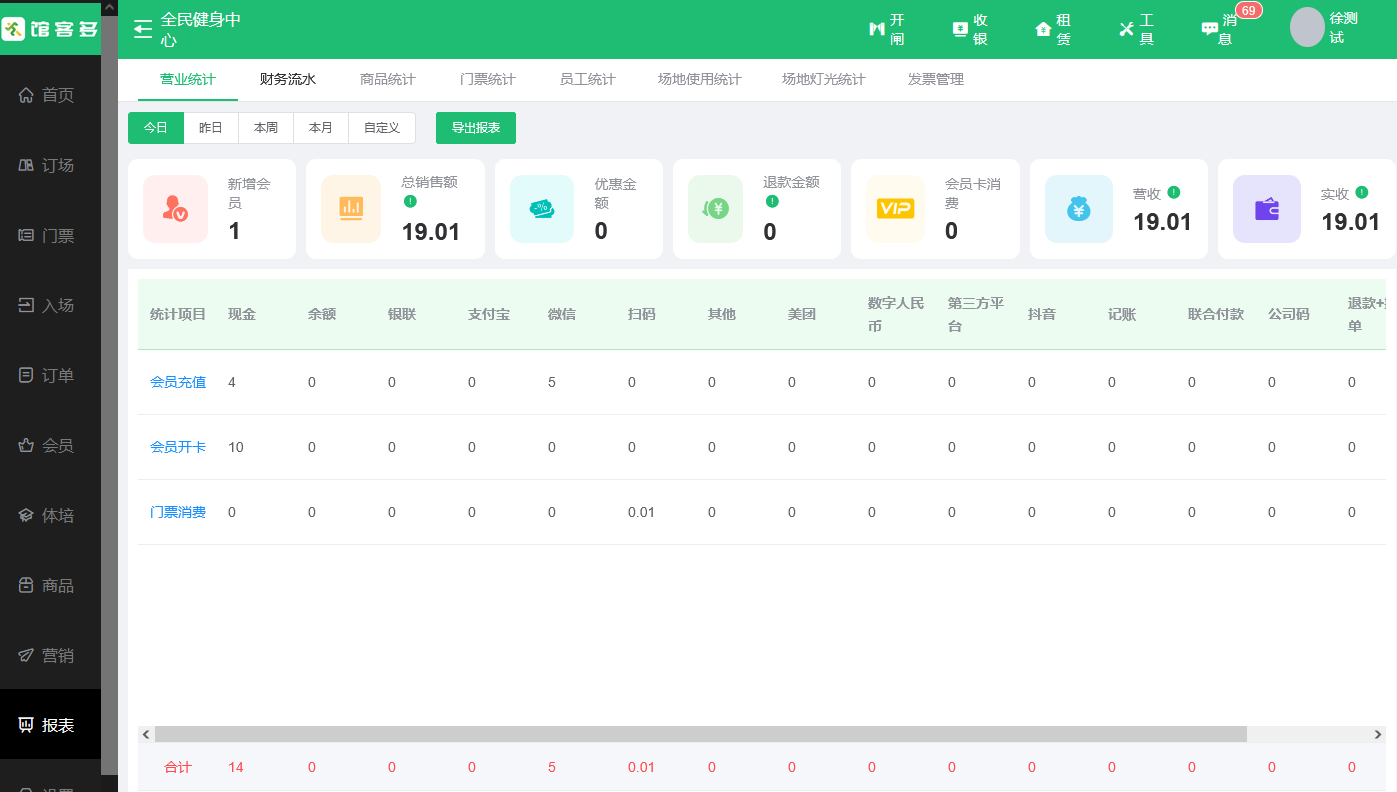
Task: Click the table scrollbar left arrow
Action: click(146, 734)
